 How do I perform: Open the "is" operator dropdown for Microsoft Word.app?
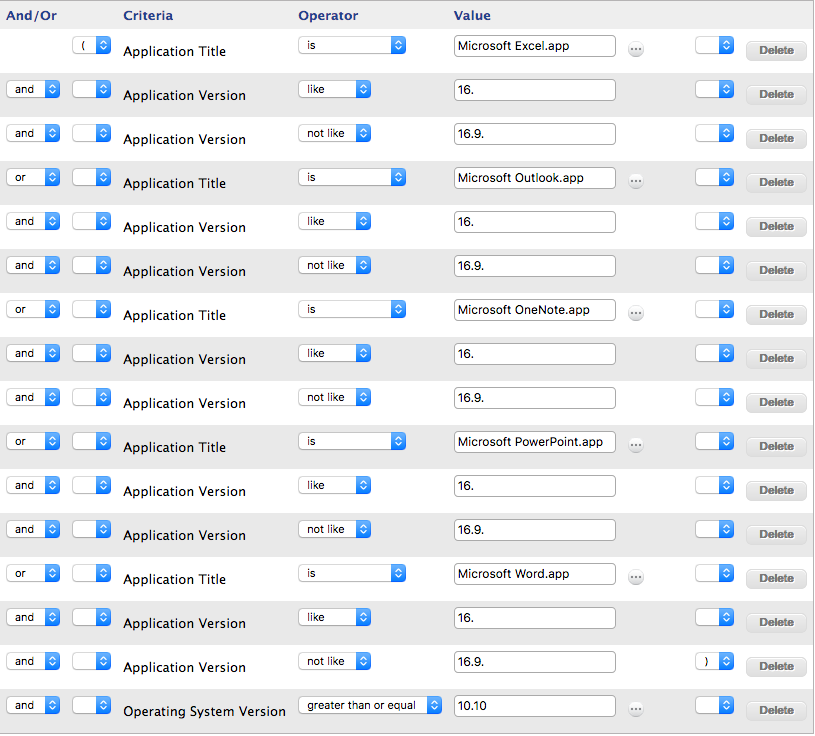pyautogui.click(x=352, y=573)
